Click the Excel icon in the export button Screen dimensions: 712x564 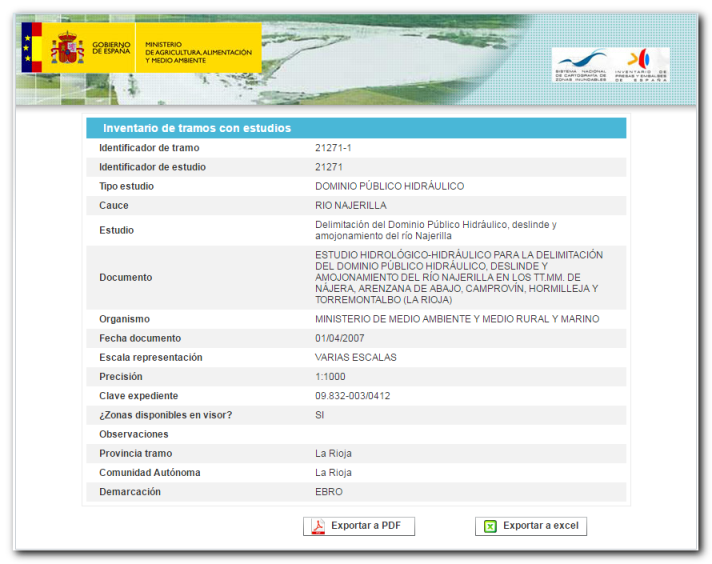490,526
